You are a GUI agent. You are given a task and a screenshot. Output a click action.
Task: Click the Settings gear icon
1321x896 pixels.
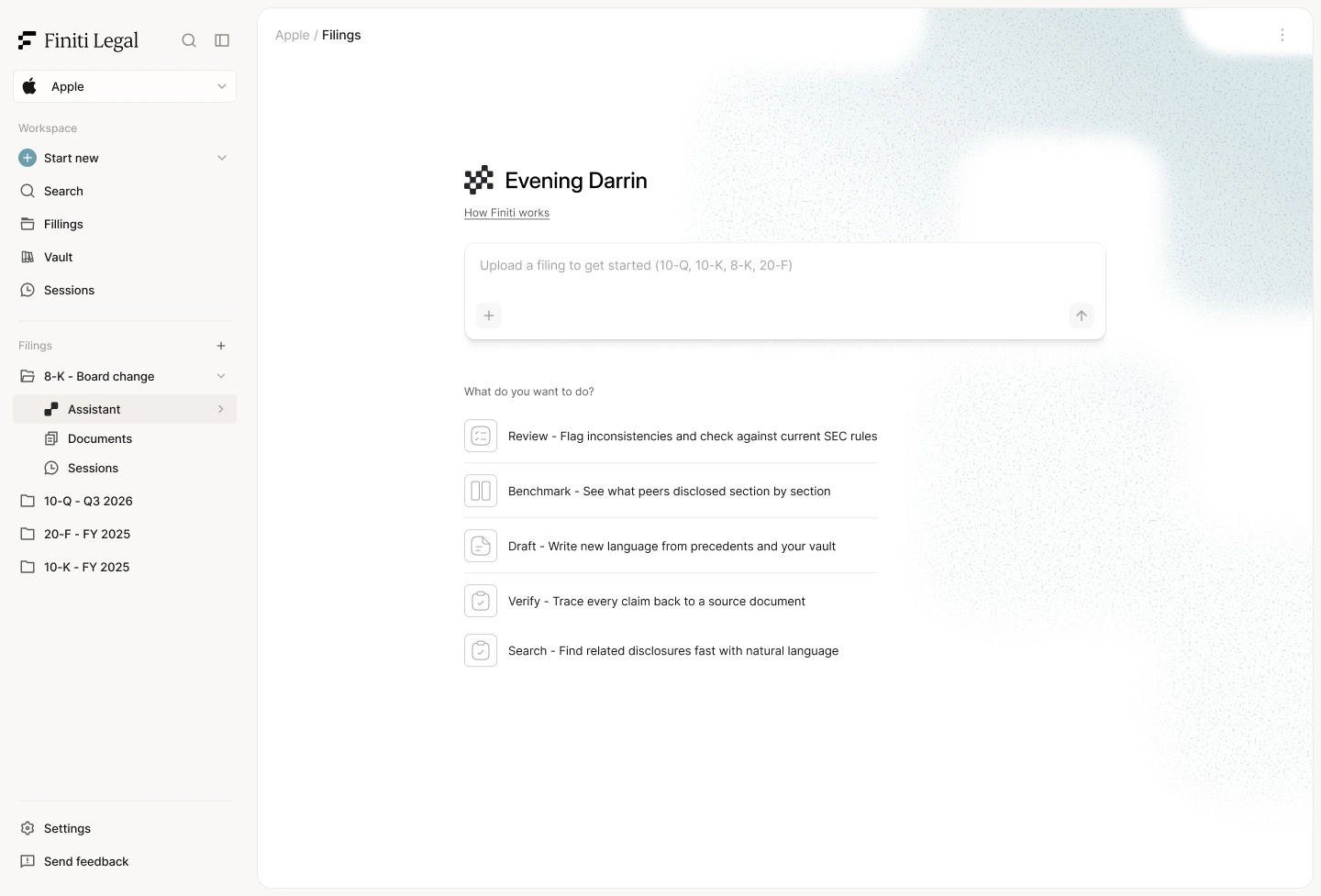(28, 828)
